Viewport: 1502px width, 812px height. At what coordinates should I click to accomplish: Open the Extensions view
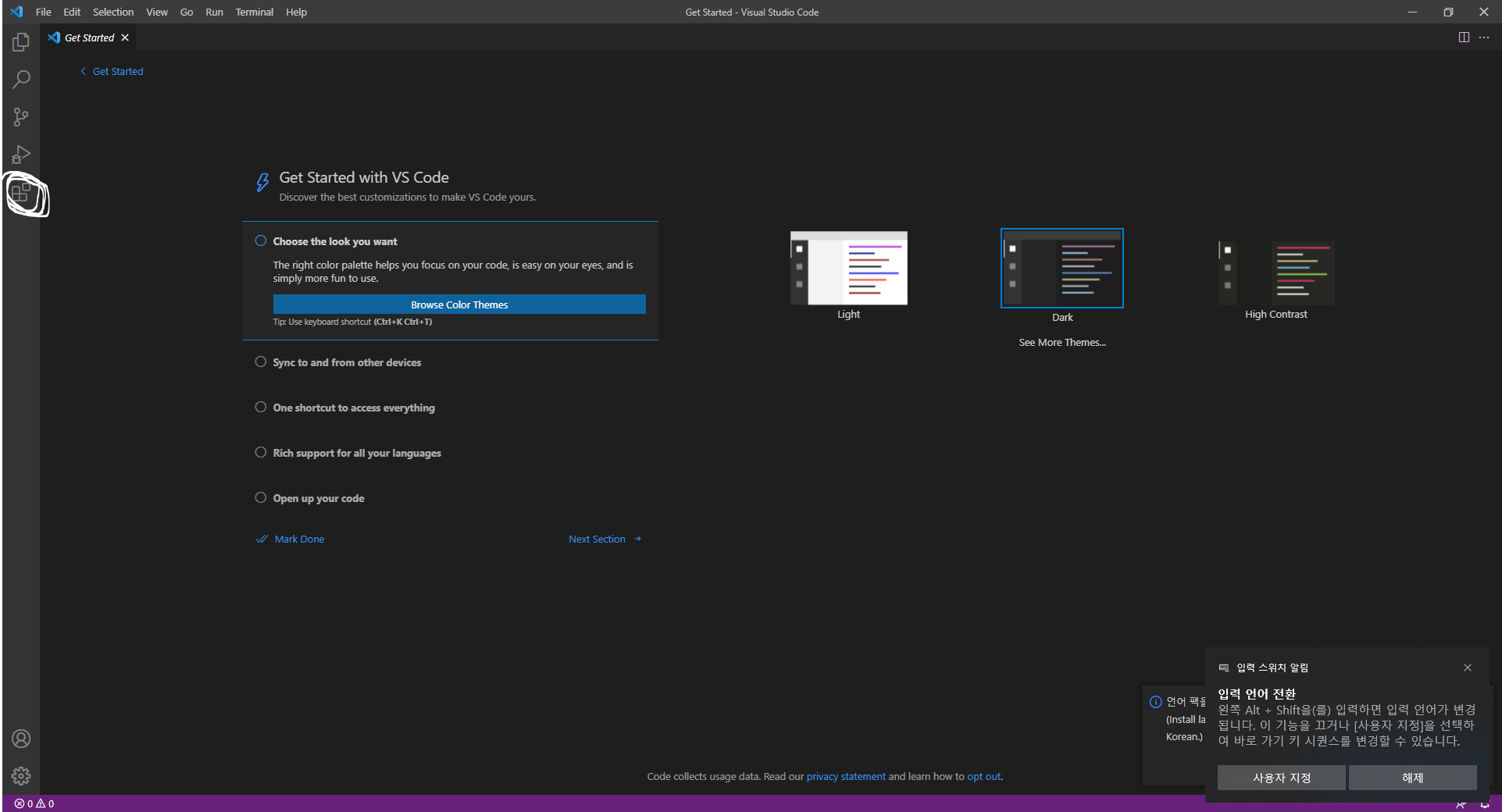click(21, 192)
